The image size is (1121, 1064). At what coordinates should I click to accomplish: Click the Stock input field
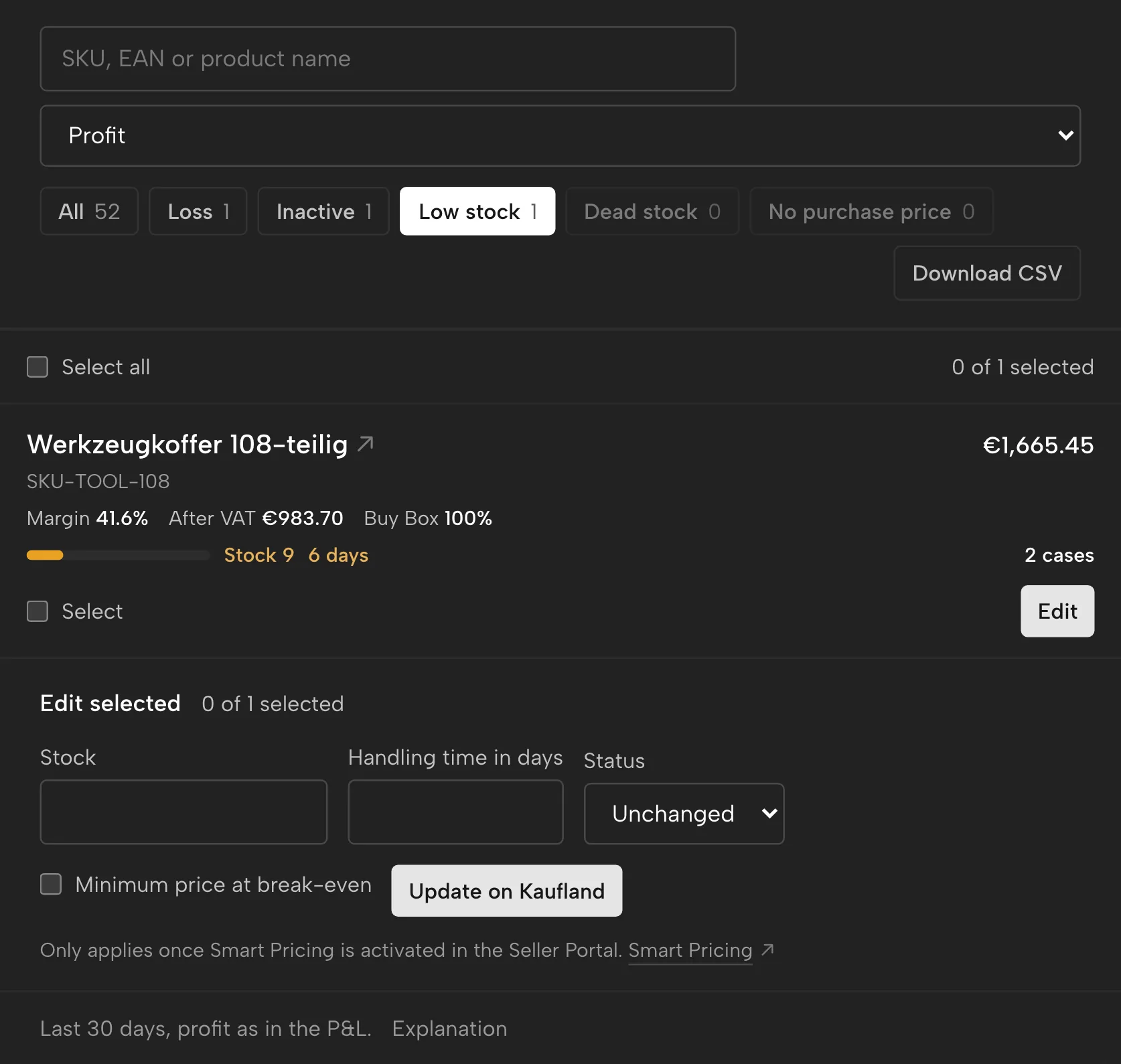click(183, 812)
